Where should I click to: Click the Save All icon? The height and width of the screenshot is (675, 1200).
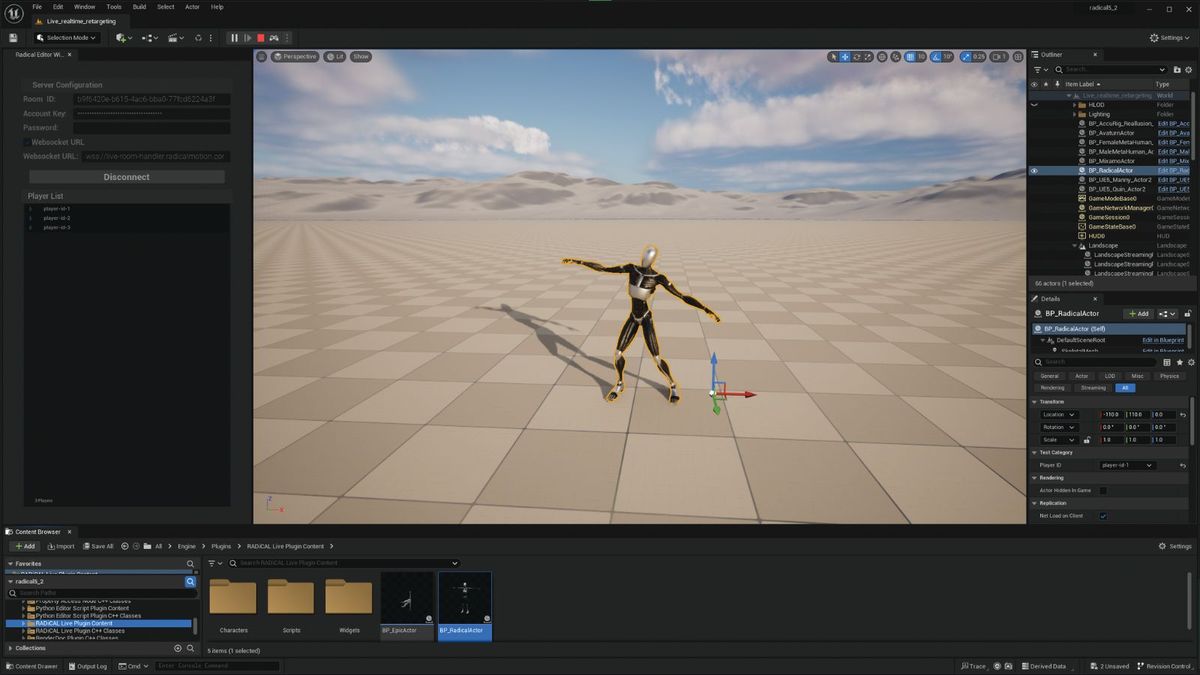[x=98, y=546]
